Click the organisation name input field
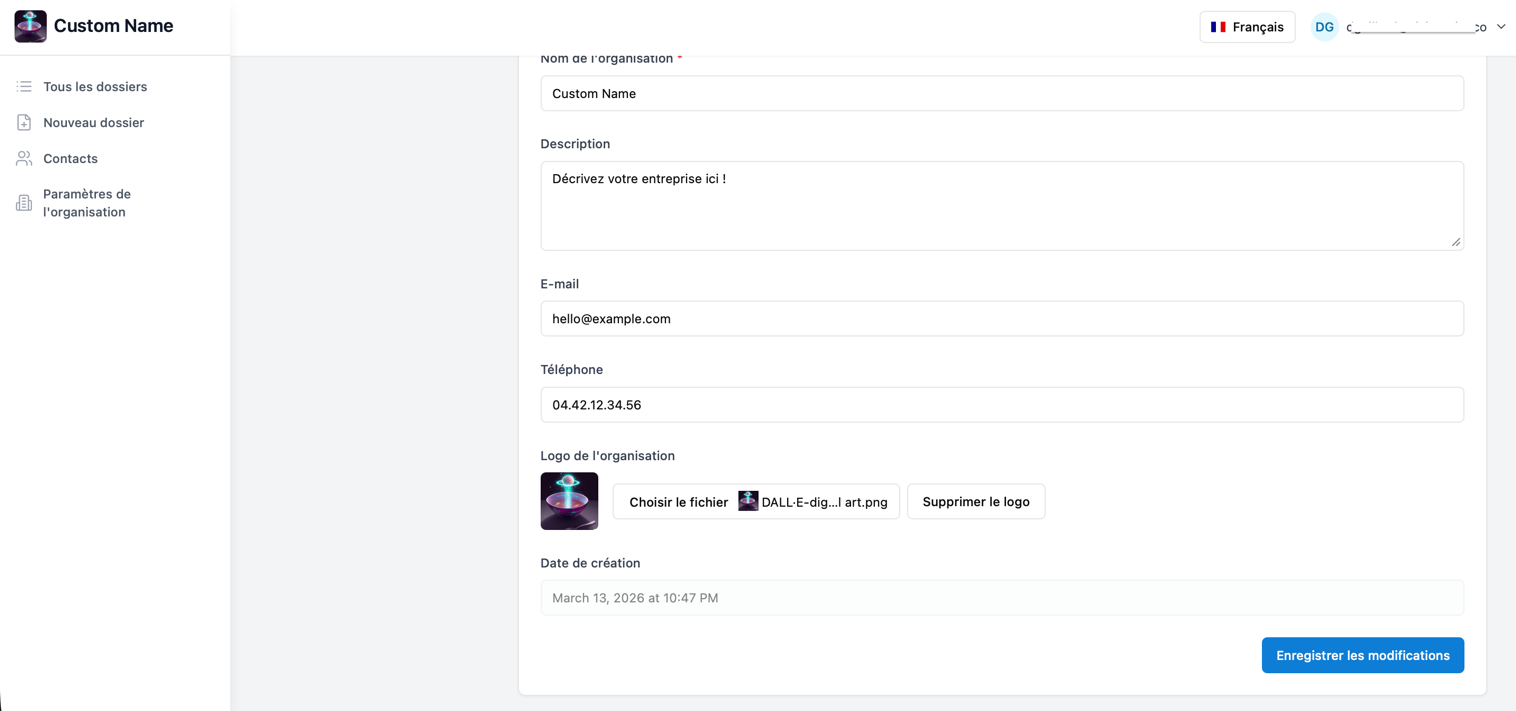The image size is (1516, 711). point(1001,94)
